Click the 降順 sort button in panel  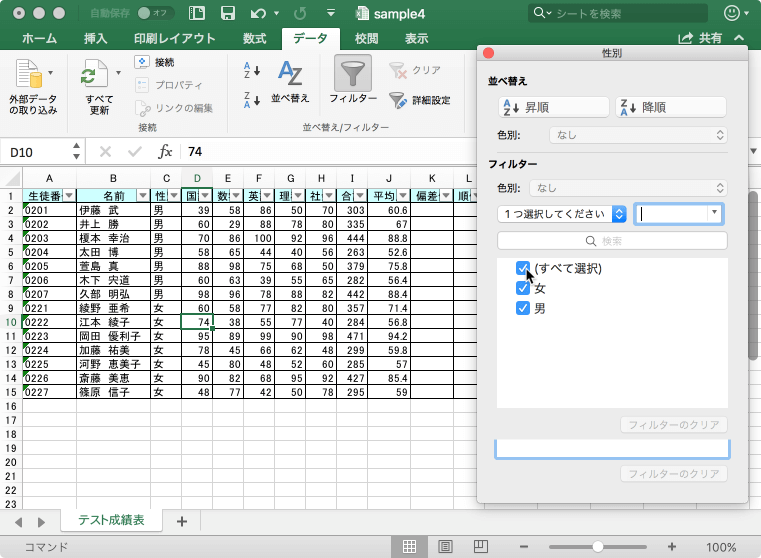pos(671,107)
